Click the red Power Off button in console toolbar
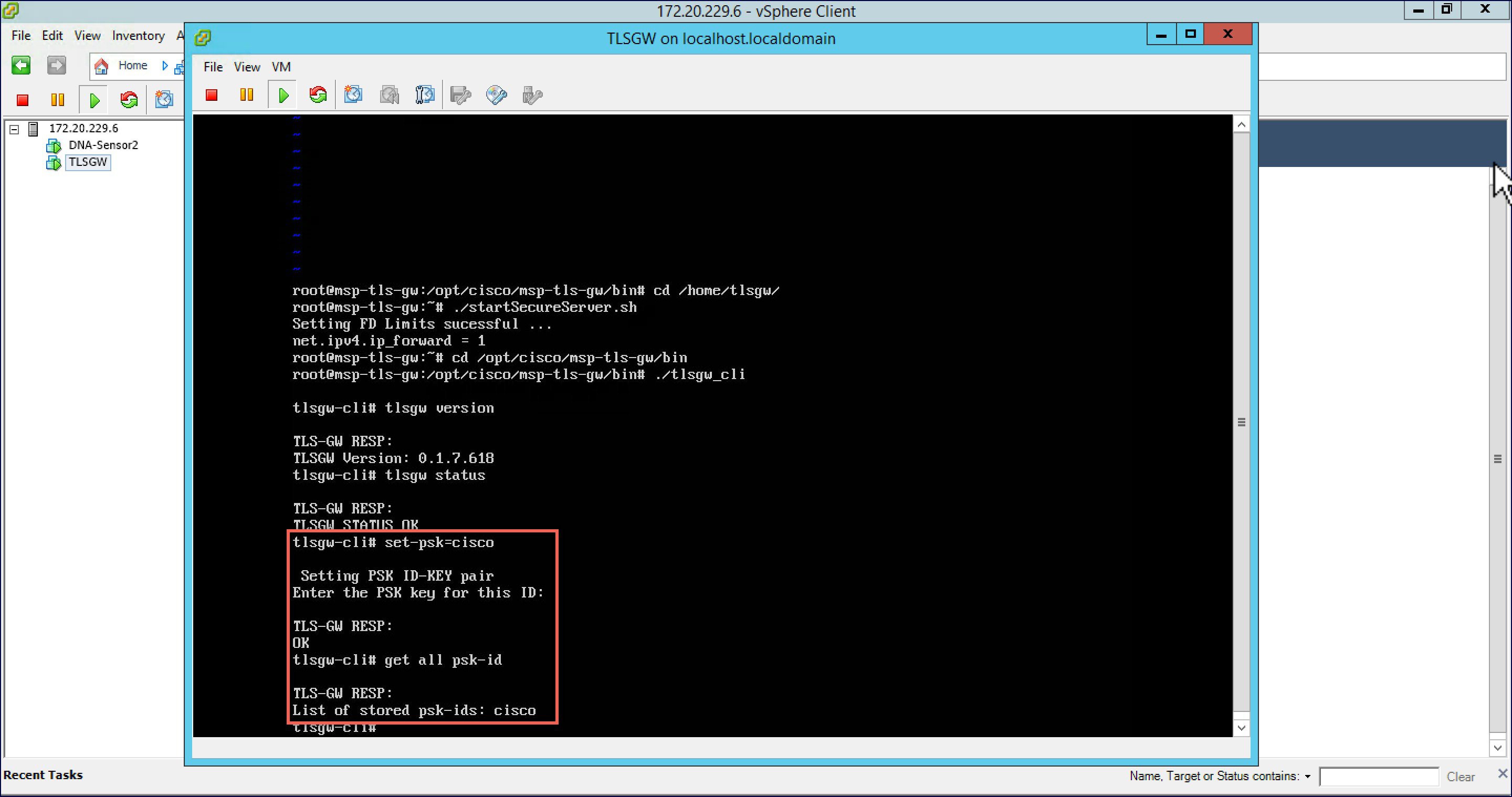This screenshot has width=1512, height=797. [212, 95]
